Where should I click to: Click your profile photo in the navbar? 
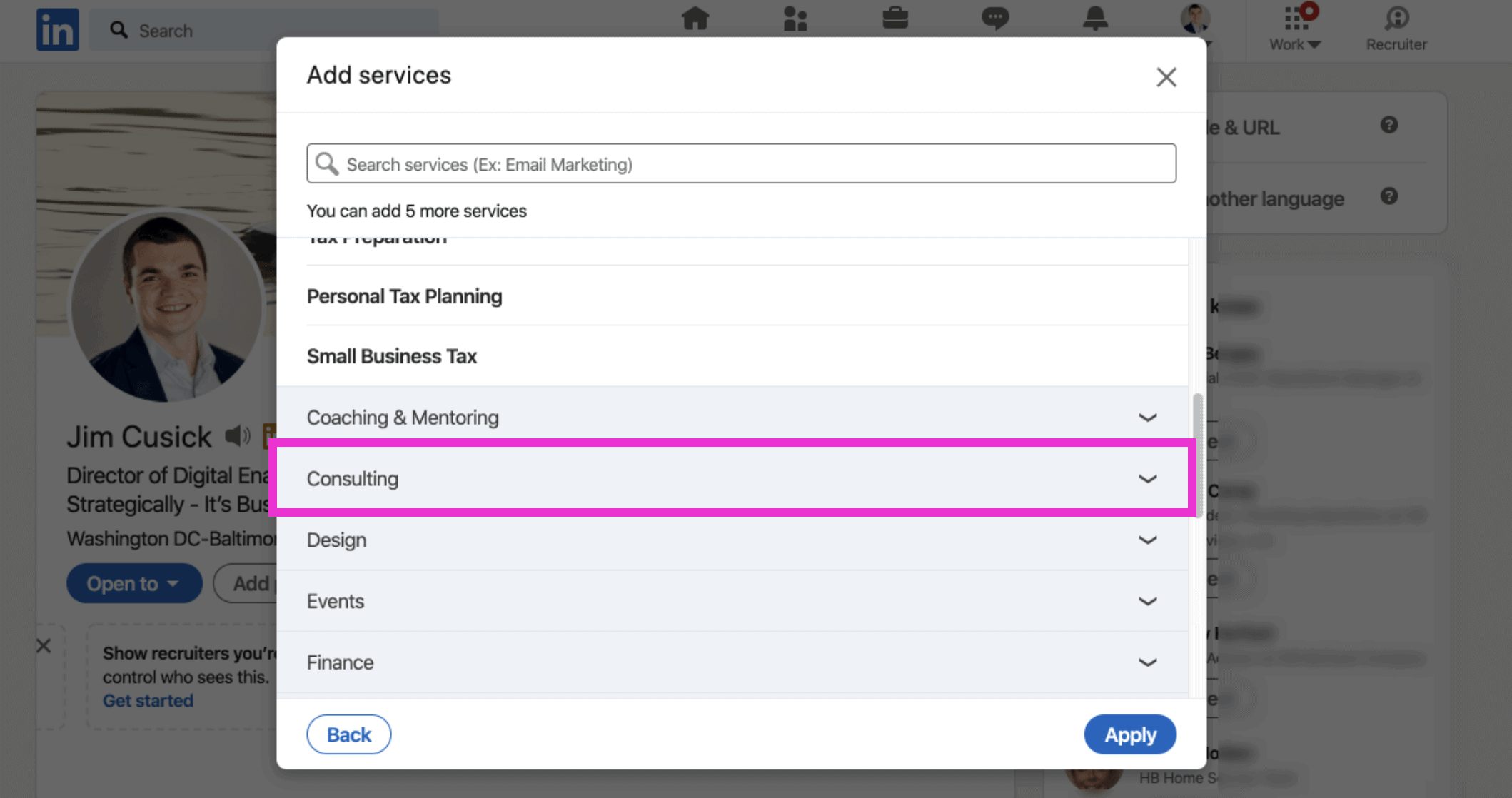click(x=1194, y=19)
